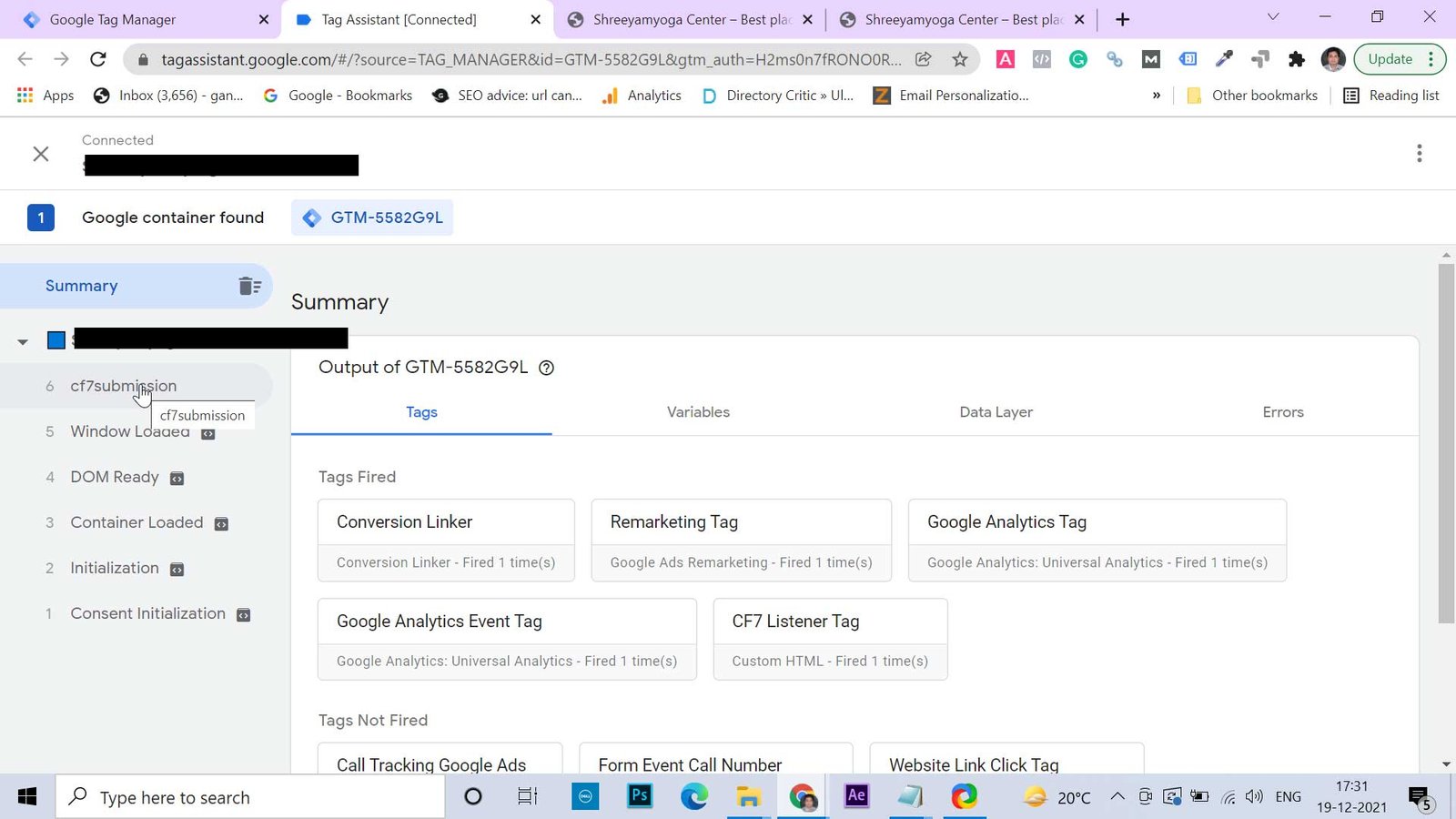Open Photoshop from the taskbar
Image resolution: width=1456 pixels, height=819 pixels.
click(x=640, y=796)
